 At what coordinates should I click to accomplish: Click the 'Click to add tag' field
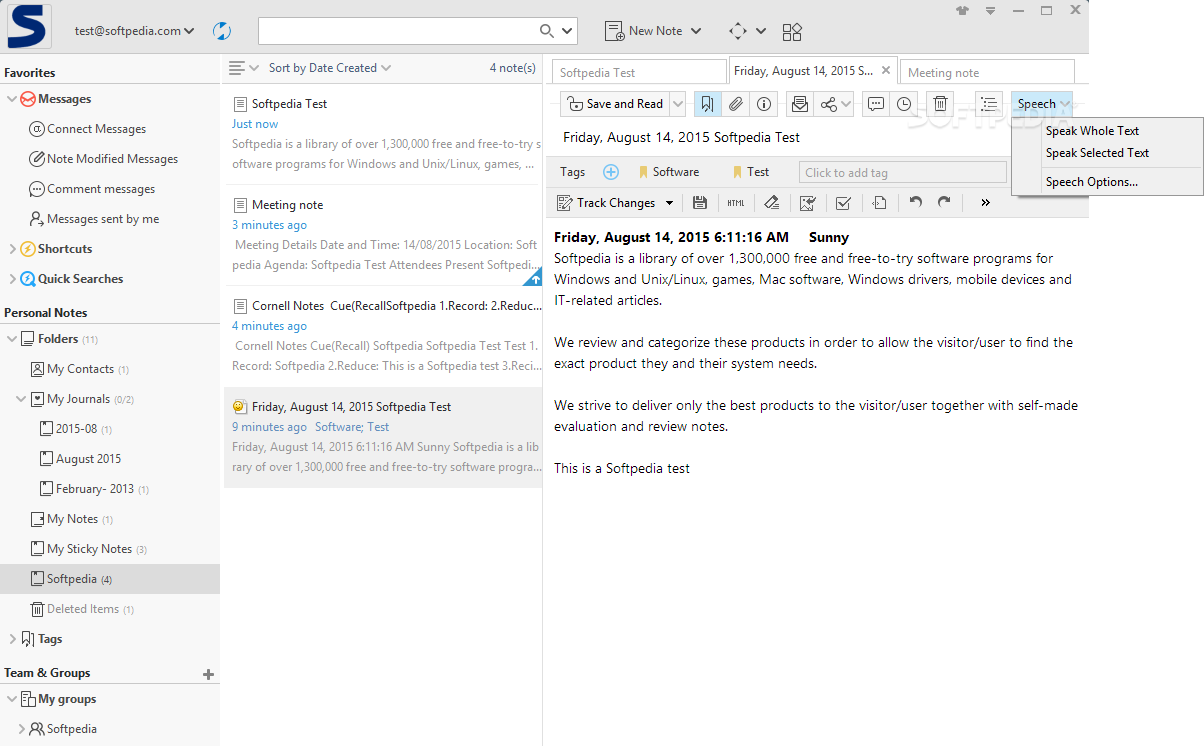902,172
